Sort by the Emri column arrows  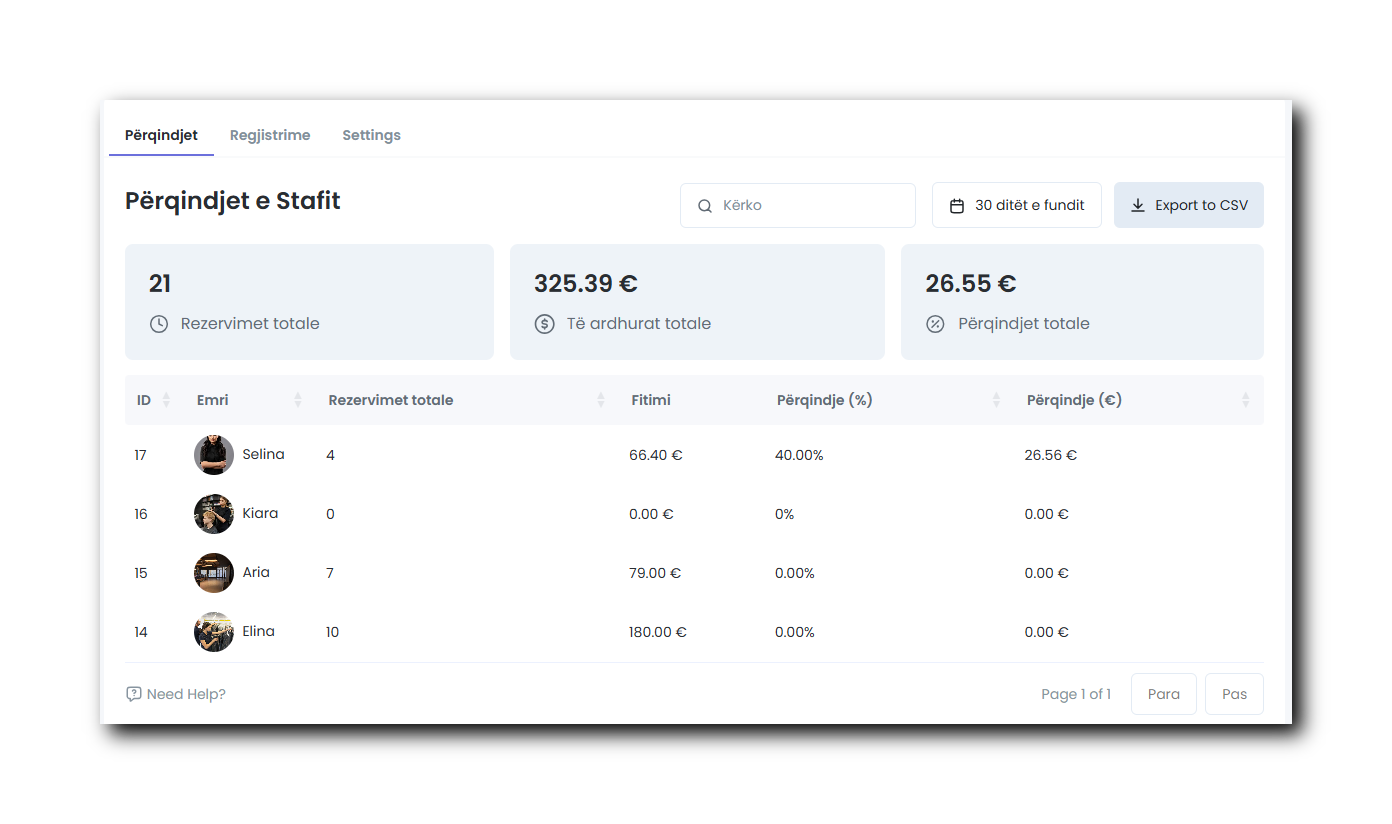tap(298, 400)
